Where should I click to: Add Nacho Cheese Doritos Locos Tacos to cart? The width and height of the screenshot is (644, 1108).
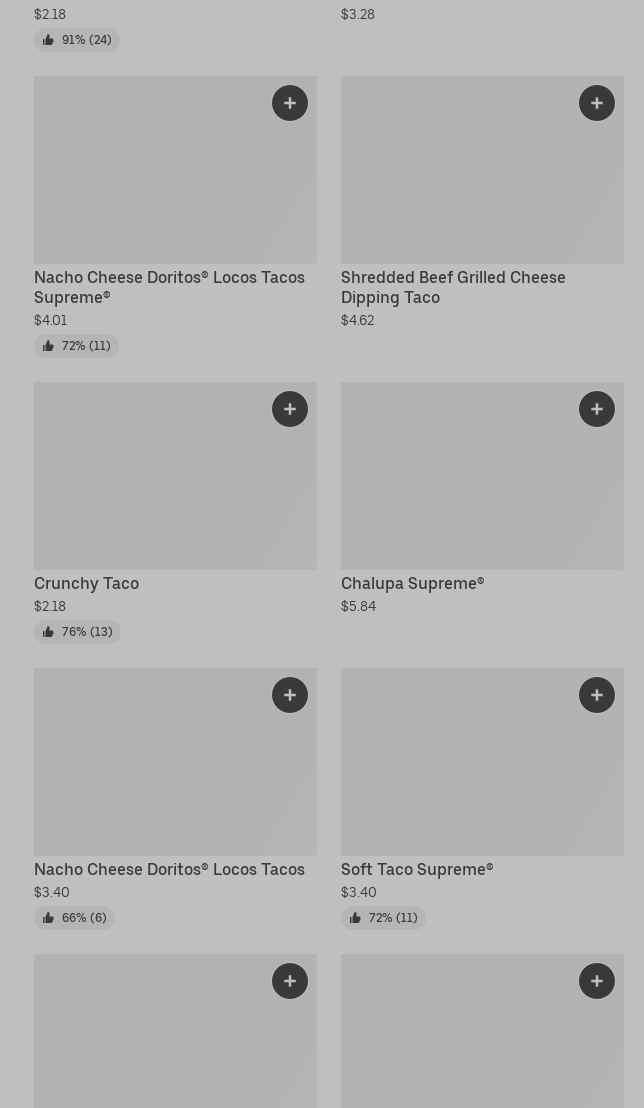point(290,695)
